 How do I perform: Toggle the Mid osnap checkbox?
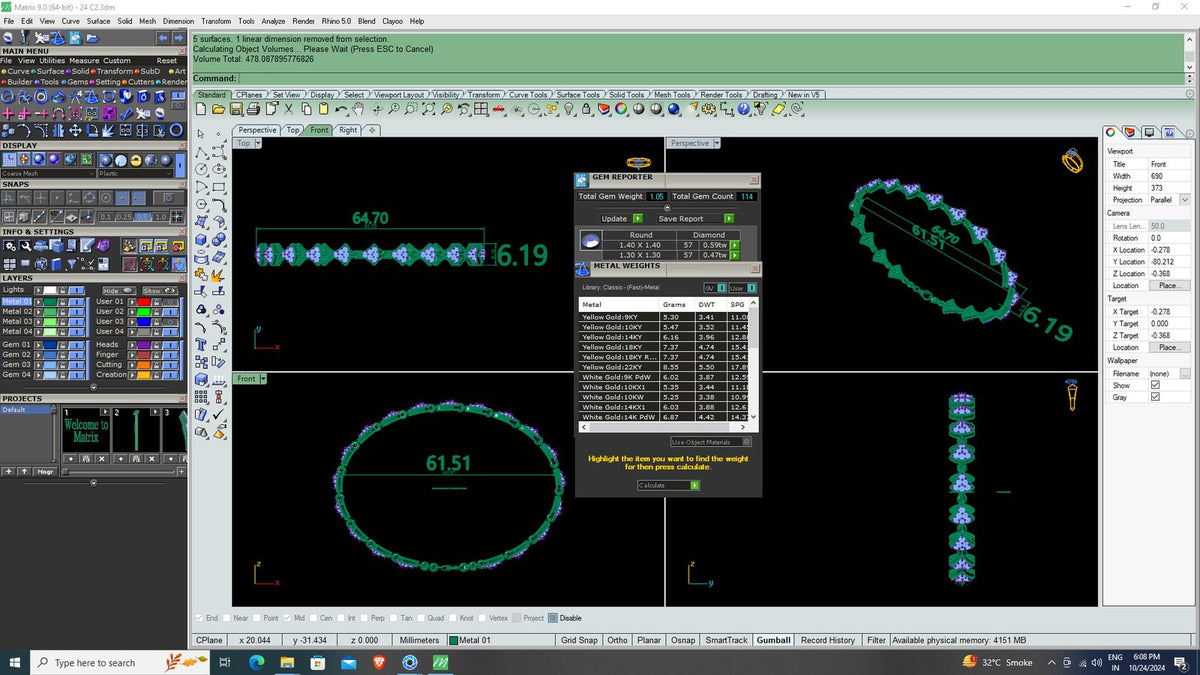(288, 618)
